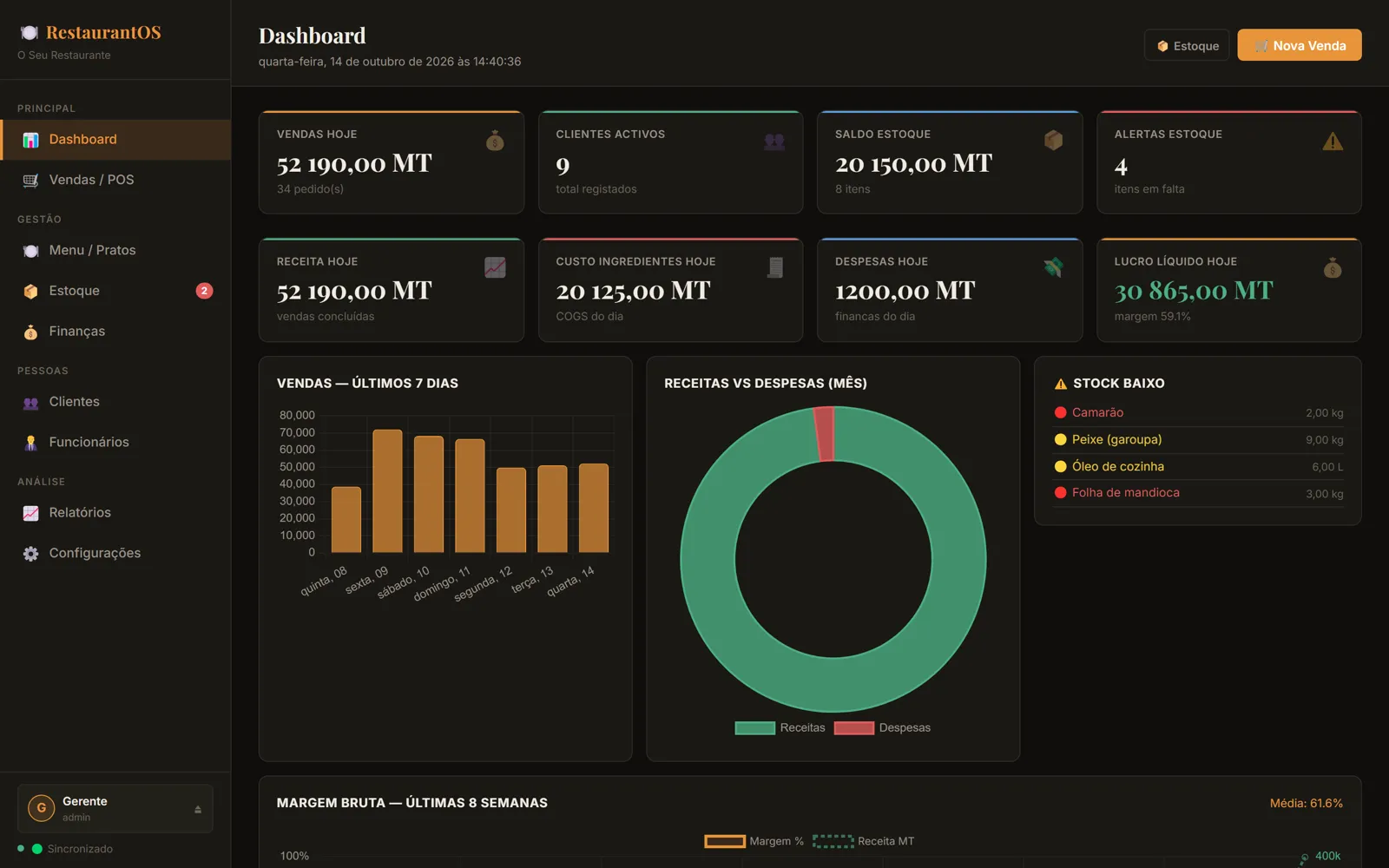
Task: Click the Alertas Estoque warning triangle icon
Action: click(x=1333, y=141)
